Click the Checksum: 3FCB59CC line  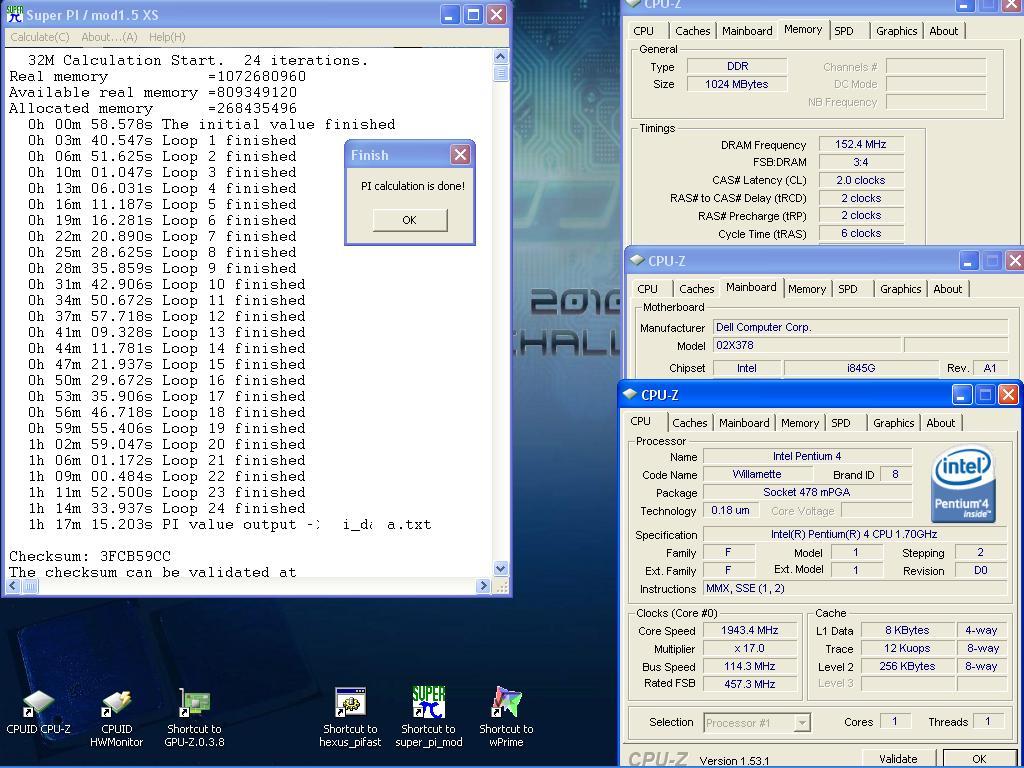(x=90, y=556)
